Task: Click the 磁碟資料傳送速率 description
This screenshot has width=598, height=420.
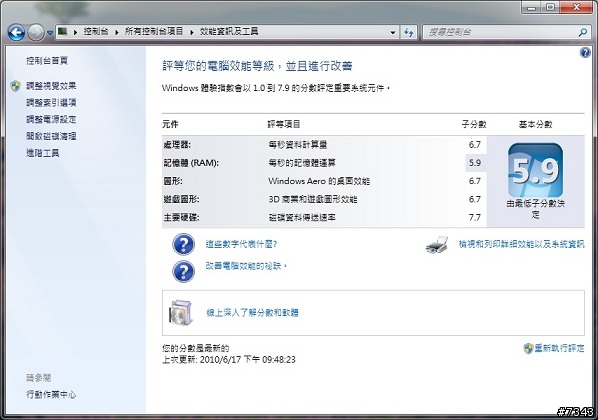Action: coord(302,217)
